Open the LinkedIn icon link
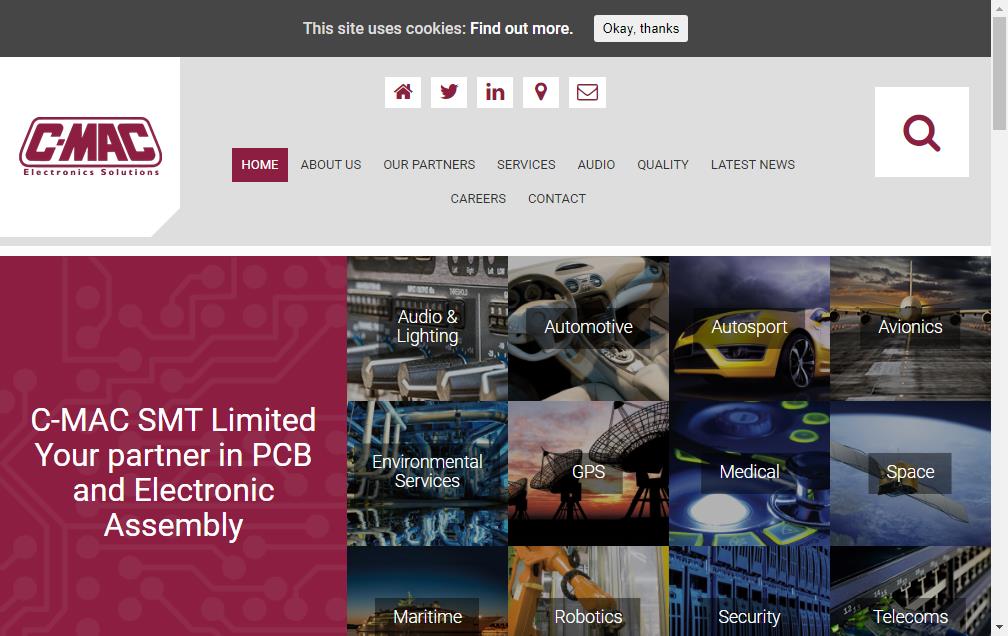 tap(495, 93)
